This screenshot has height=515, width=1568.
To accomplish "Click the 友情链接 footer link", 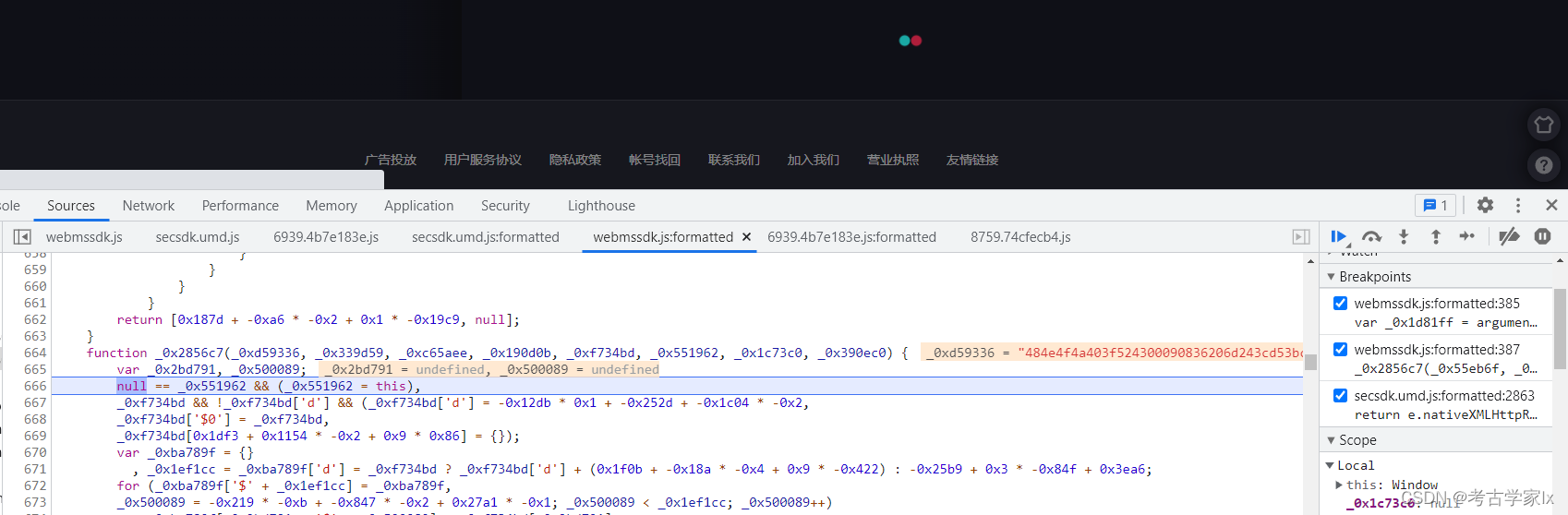I will (972, 160).
